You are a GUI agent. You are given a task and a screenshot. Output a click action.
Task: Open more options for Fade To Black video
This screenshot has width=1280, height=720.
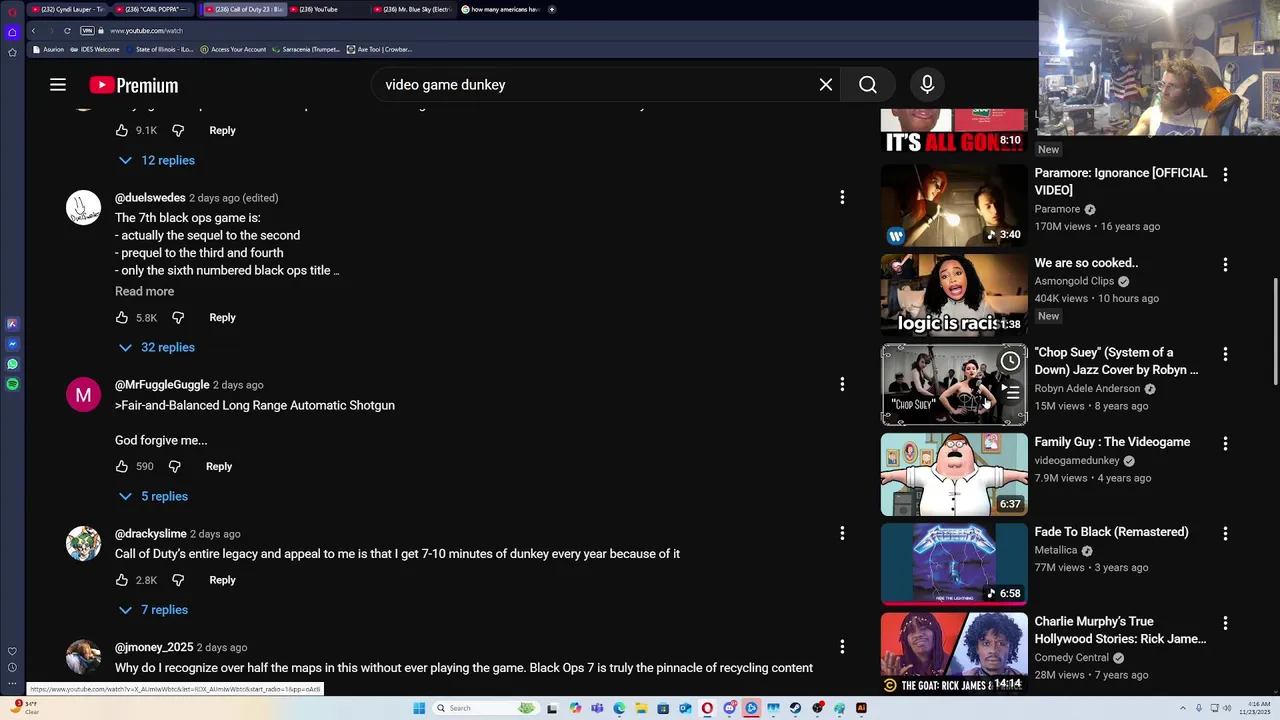(x=1225, y=533)
